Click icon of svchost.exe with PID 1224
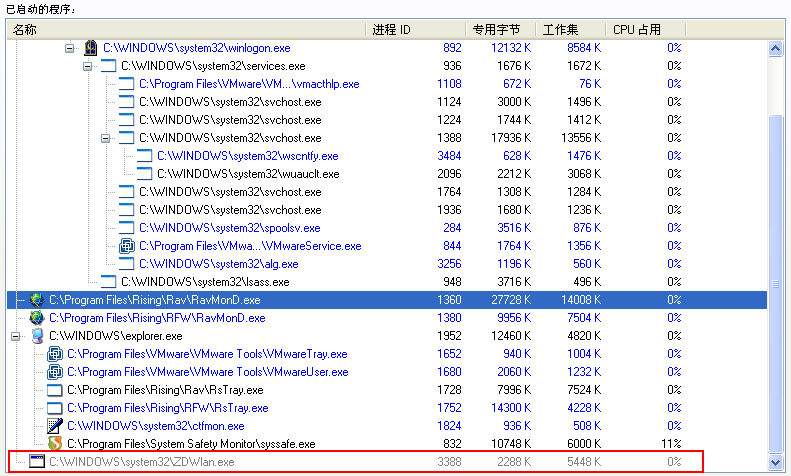Screen dimensions: 791x476 click(127, 120)
